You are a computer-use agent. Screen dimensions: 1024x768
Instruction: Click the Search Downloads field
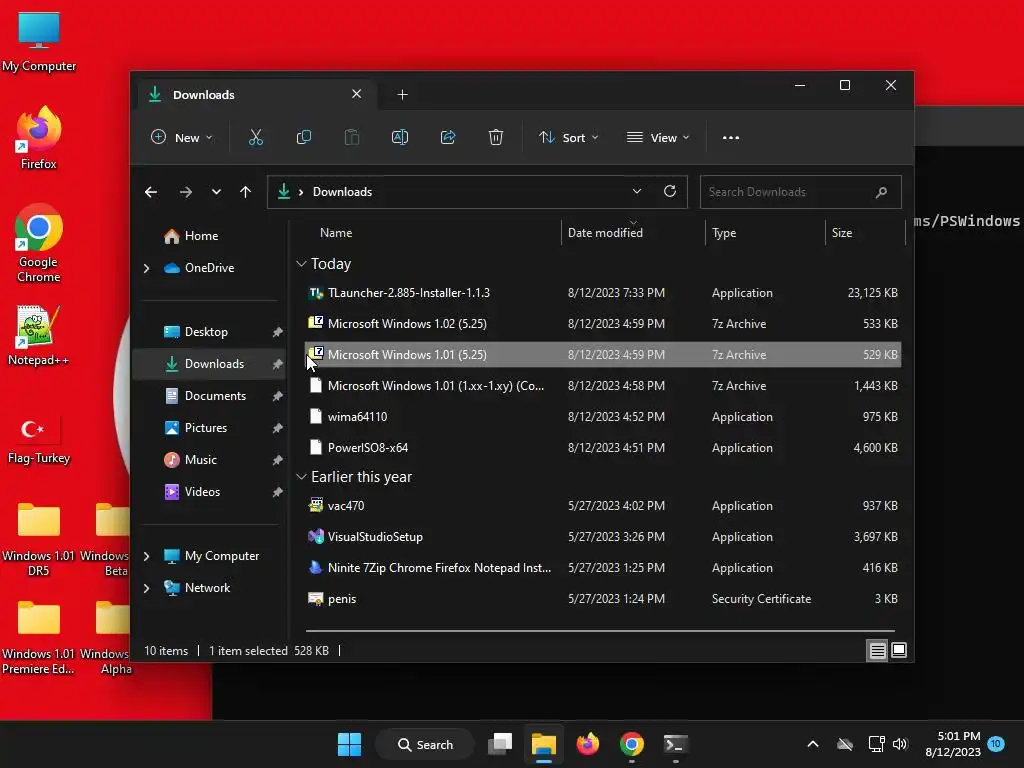(801, 192)
